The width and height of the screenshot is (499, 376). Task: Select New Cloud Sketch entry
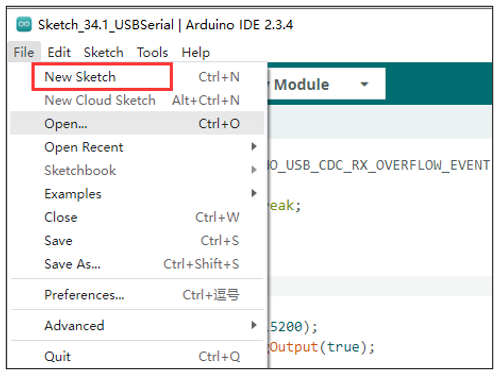tap(137, 100)
